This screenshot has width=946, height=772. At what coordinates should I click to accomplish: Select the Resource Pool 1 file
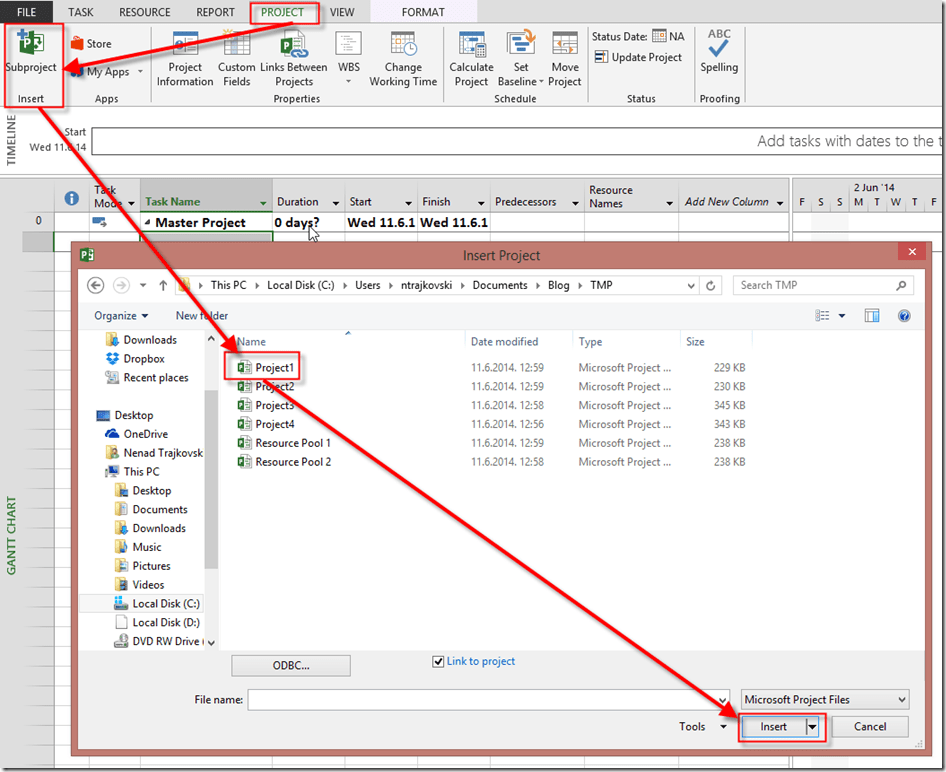[292, 443]
